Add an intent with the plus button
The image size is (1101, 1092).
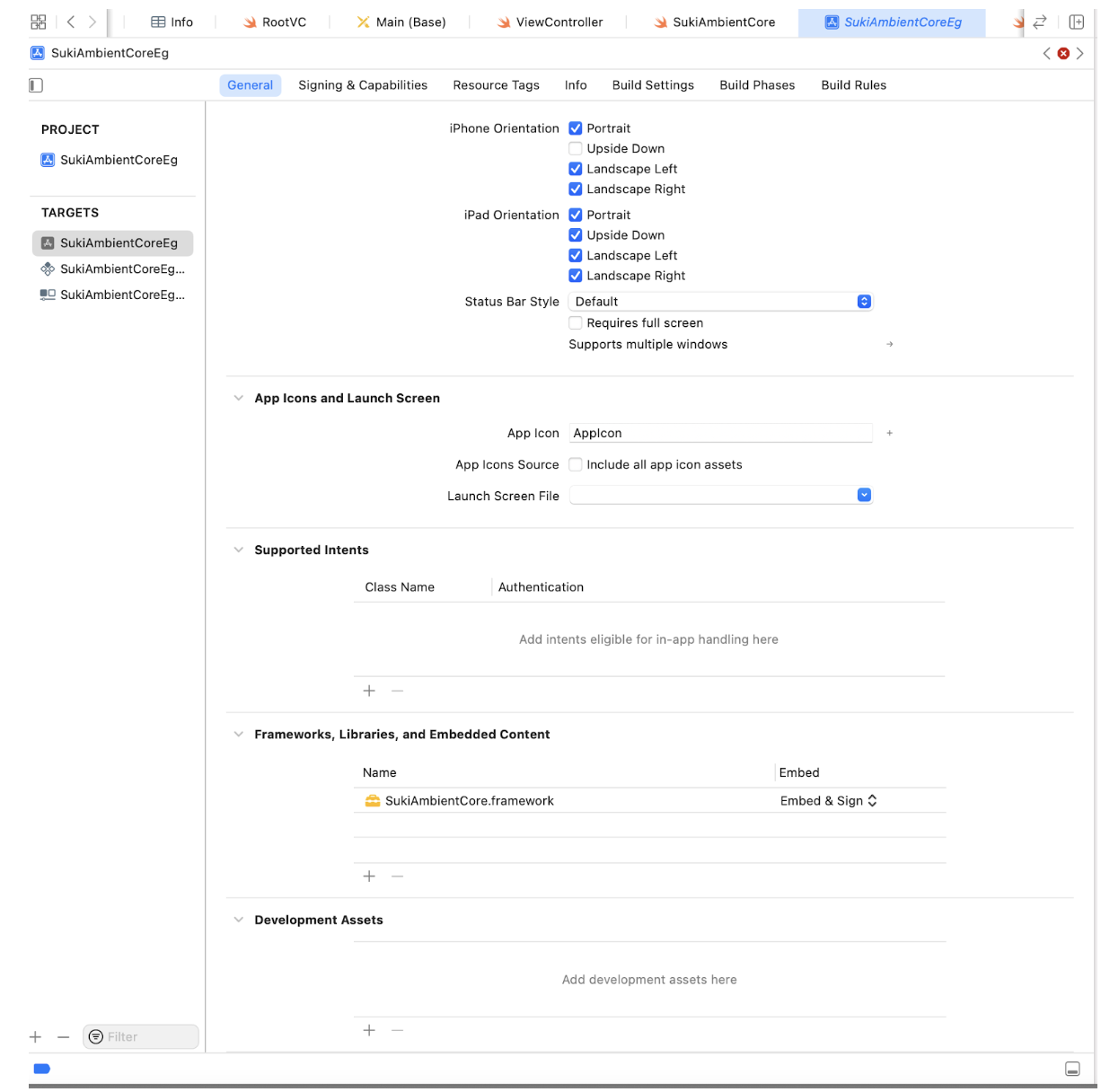pyautogui.click(x=369, y=691)
